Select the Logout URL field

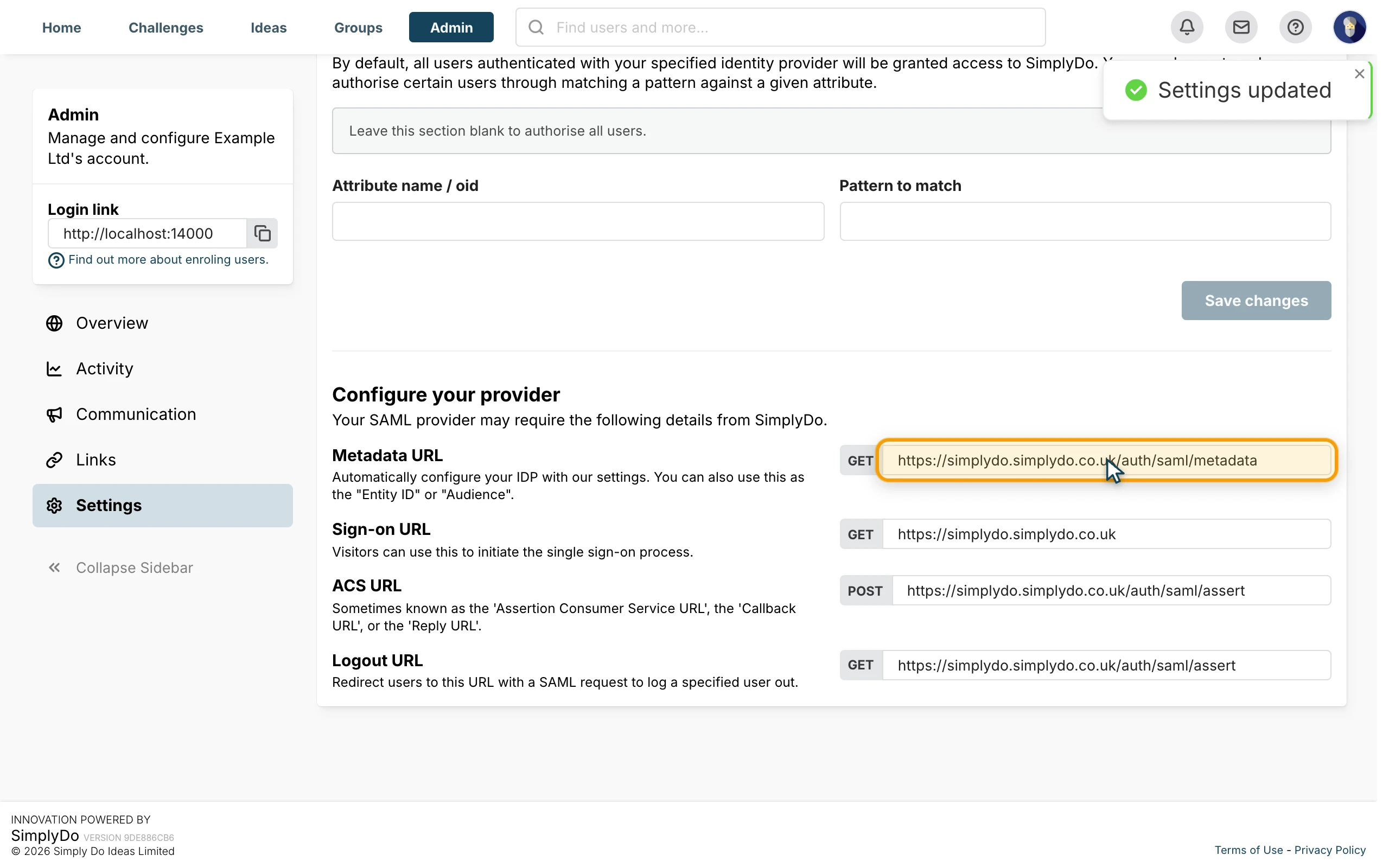point(1106,665)
